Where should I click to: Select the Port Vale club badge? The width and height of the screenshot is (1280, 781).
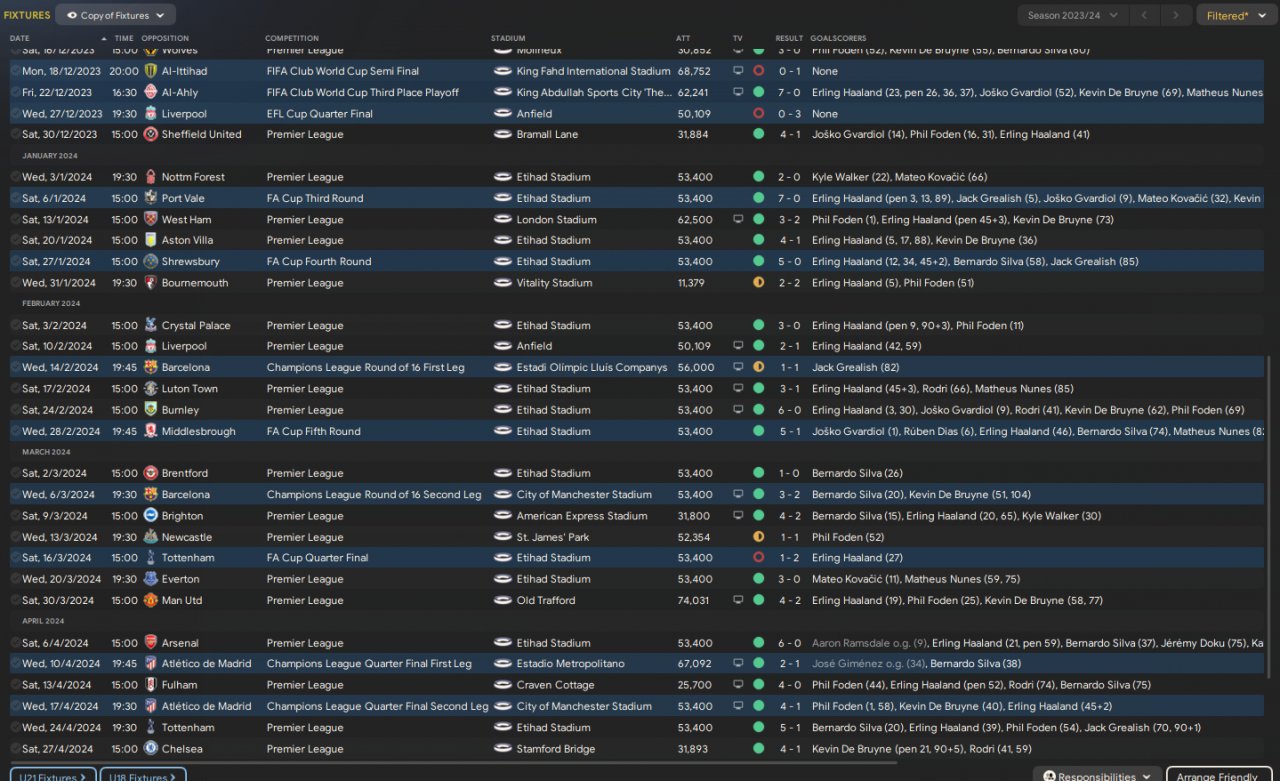[151, 198]
